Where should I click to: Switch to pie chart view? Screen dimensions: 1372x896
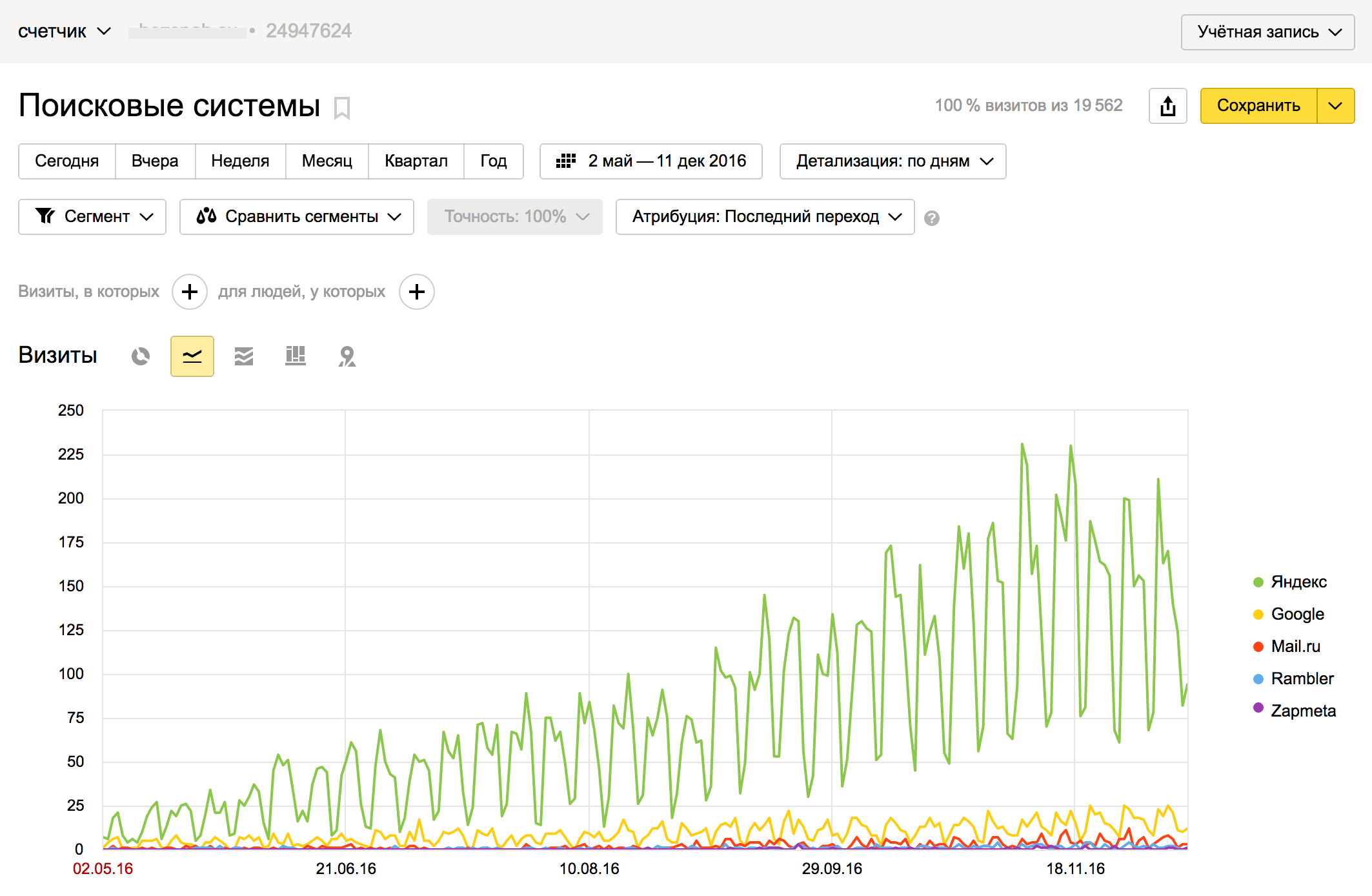(141, 356)
